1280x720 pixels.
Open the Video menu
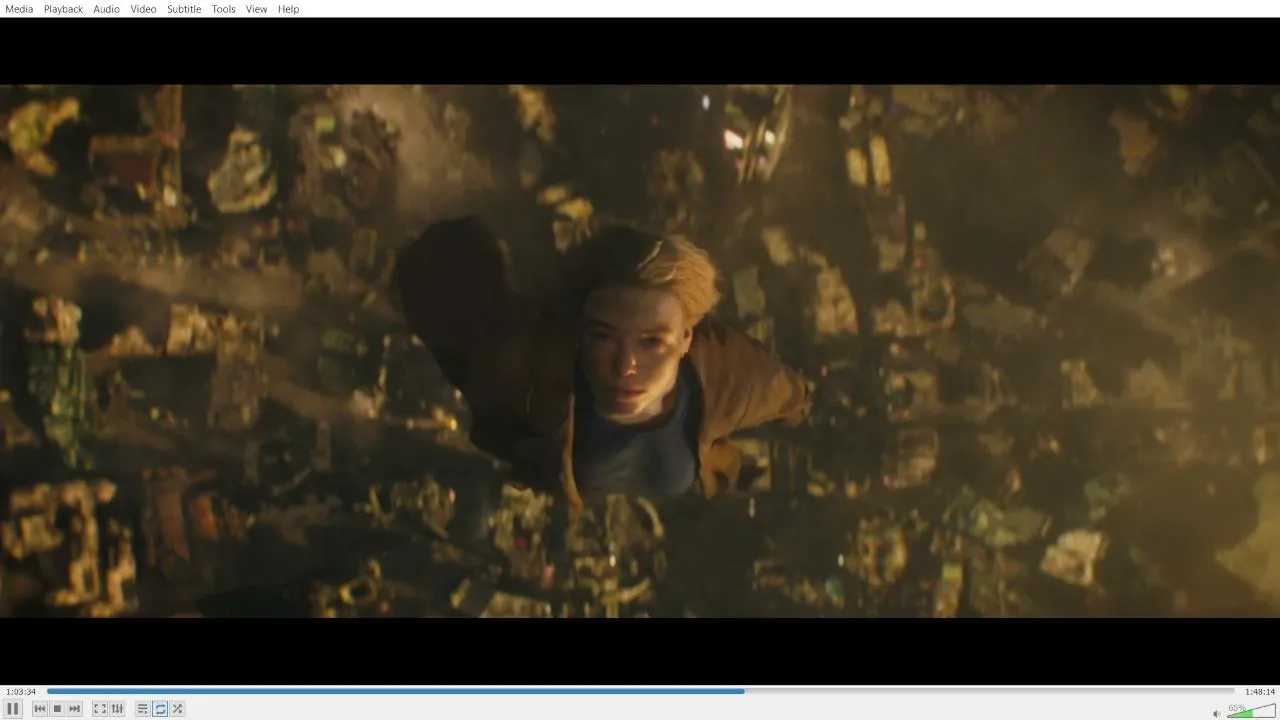pyautogui.click(x=143, y=9)
